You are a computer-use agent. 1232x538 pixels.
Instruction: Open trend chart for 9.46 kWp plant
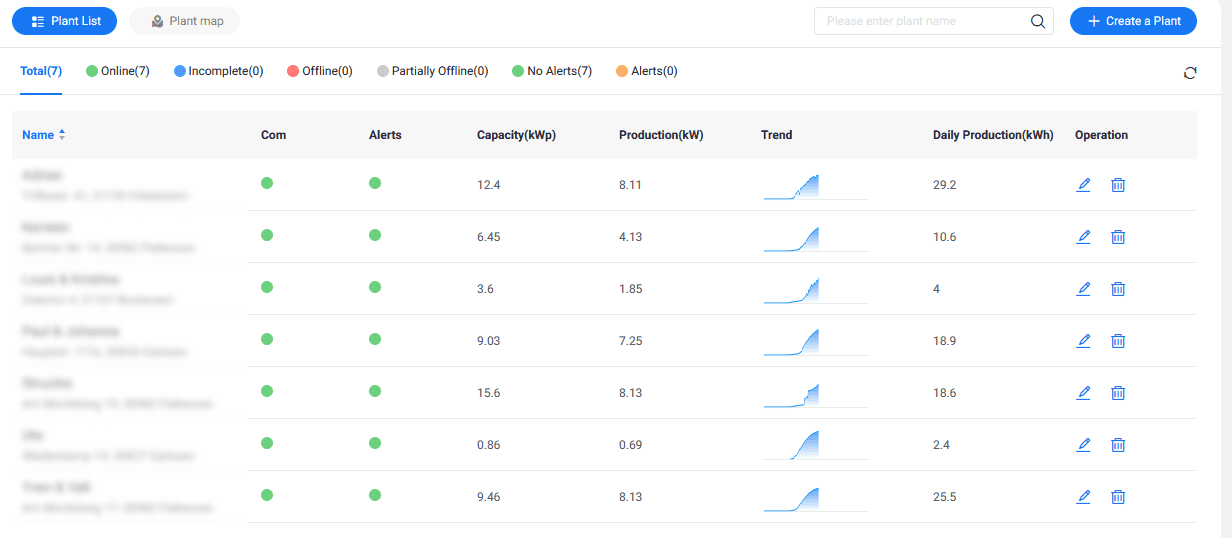point(815,499)
